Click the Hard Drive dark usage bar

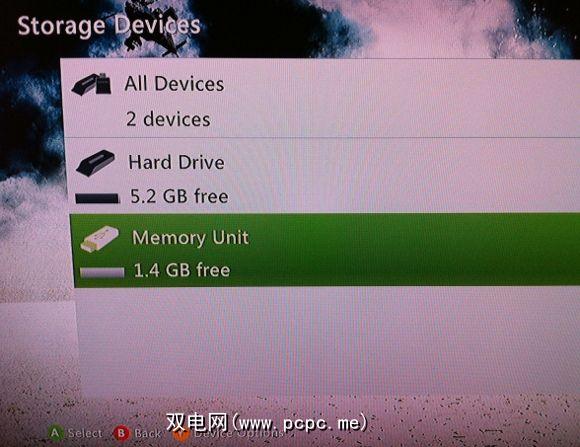[x=98, y=198]
